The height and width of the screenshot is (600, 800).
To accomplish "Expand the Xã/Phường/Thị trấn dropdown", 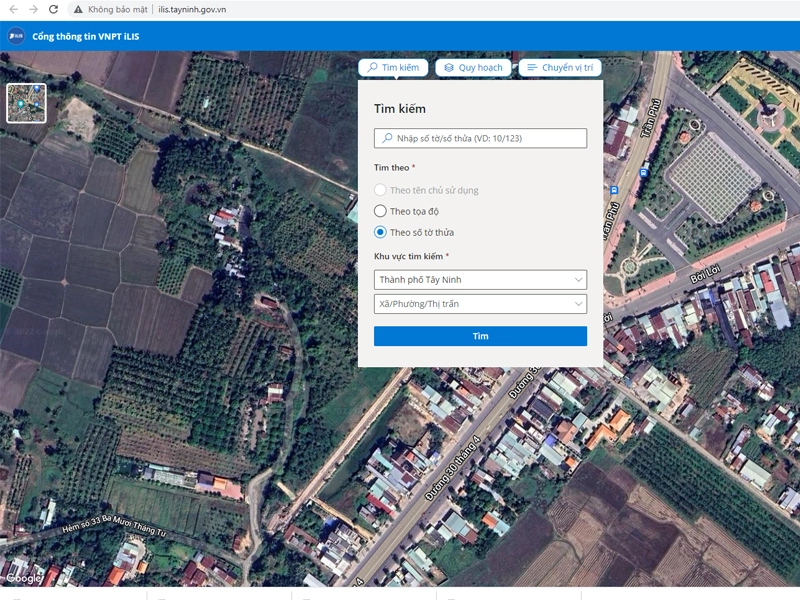I will coord(480,304).
